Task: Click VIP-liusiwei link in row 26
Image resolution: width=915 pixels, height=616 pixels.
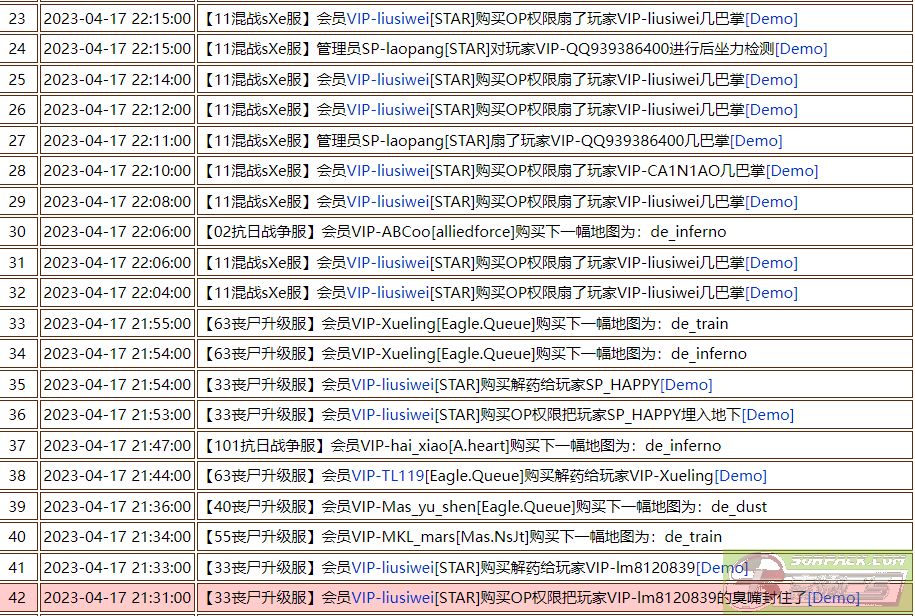Action: [388, 110]
